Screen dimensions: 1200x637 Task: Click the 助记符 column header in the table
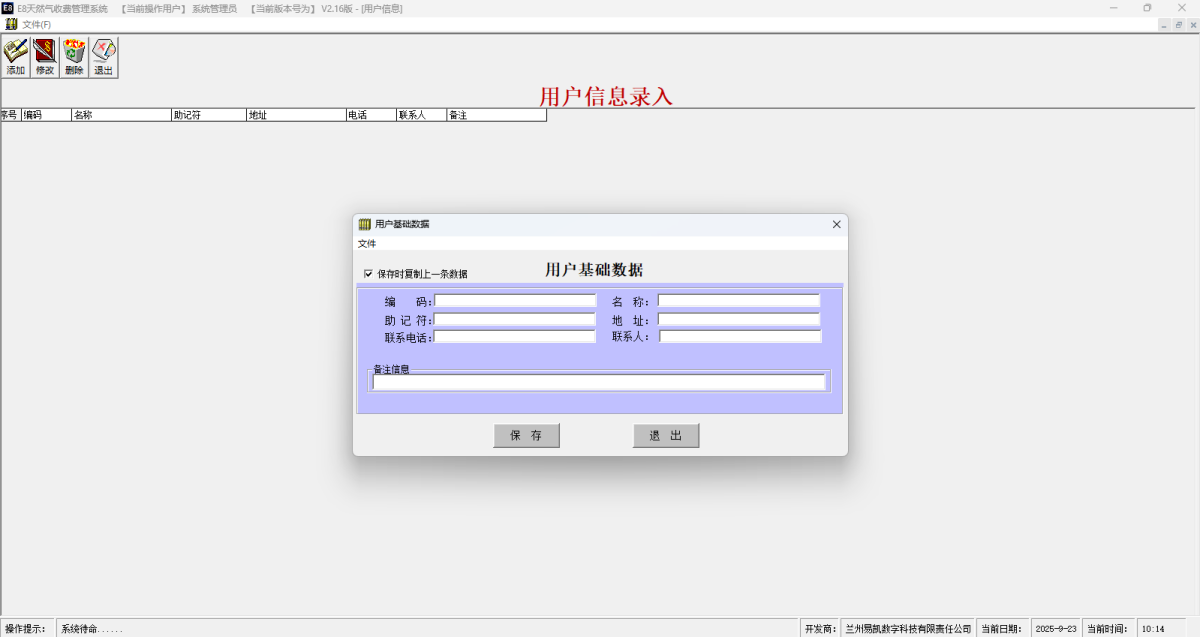click(208, 115)
